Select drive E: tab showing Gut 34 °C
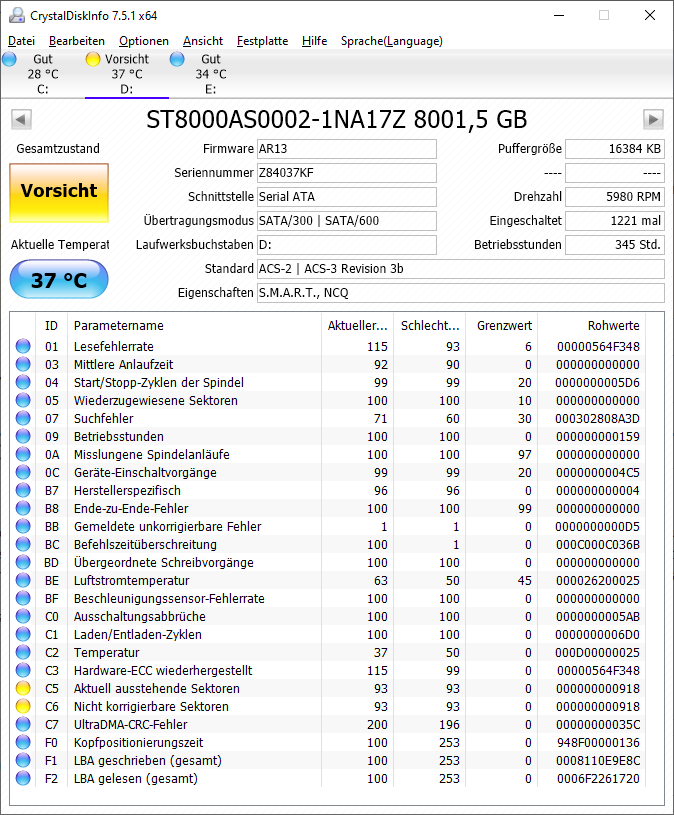Viewport: 674px width, 815px height. (x=210, y=74)
